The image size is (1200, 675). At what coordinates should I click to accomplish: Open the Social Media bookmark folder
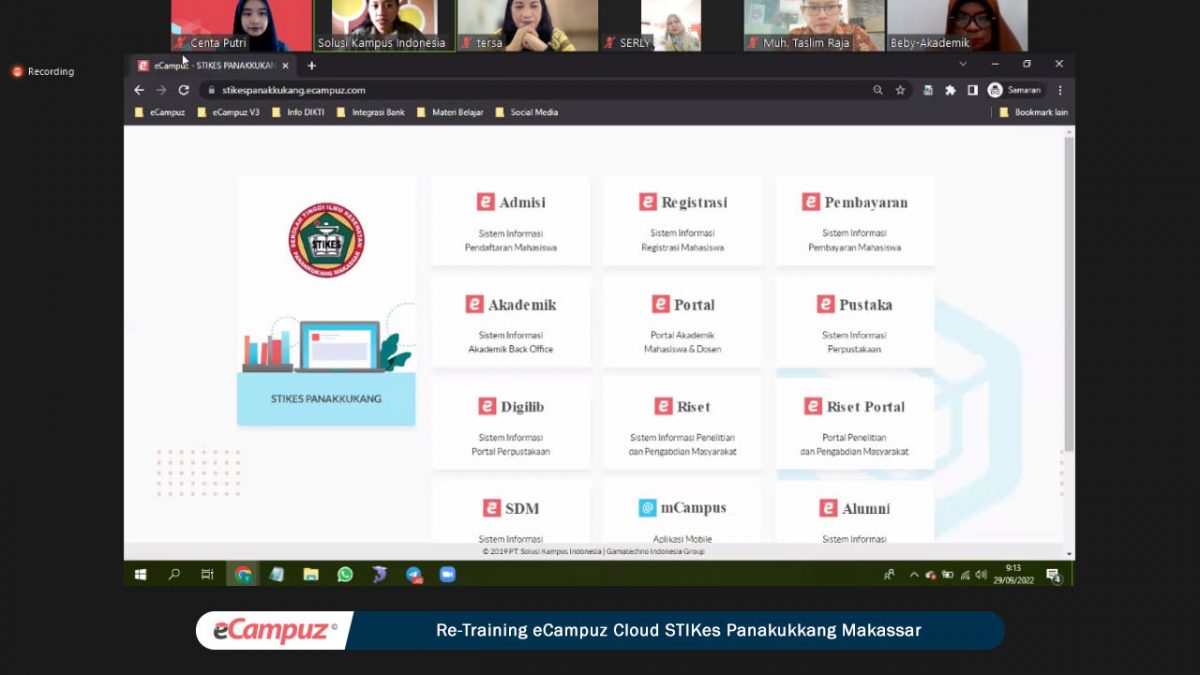coord(527,113)
